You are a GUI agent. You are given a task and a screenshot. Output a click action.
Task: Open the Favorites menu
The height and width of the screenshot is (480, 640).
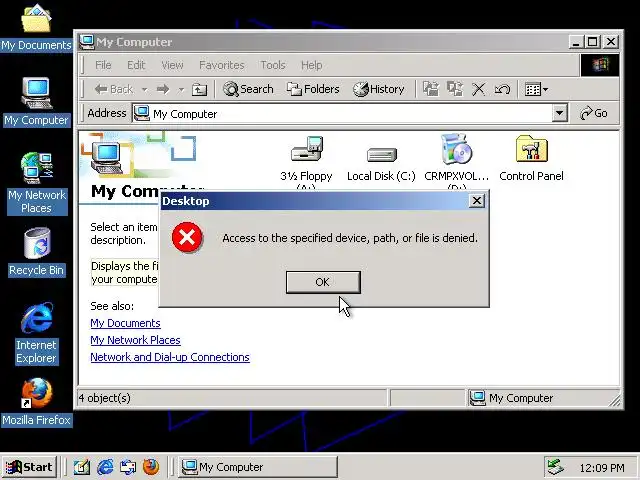(222, 65)
